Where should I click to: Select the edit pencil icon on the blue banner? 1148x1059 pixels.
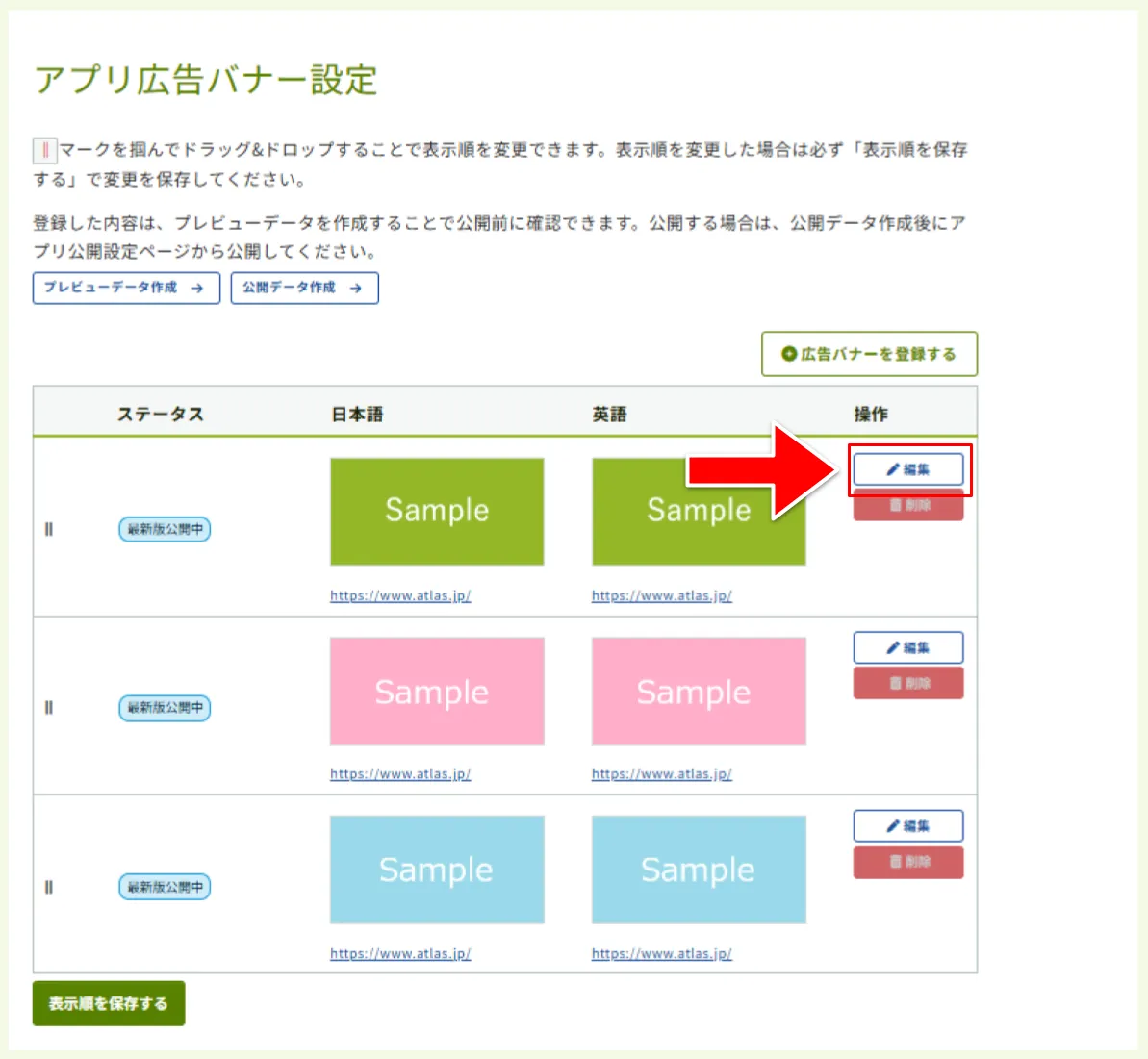point(892,825)
